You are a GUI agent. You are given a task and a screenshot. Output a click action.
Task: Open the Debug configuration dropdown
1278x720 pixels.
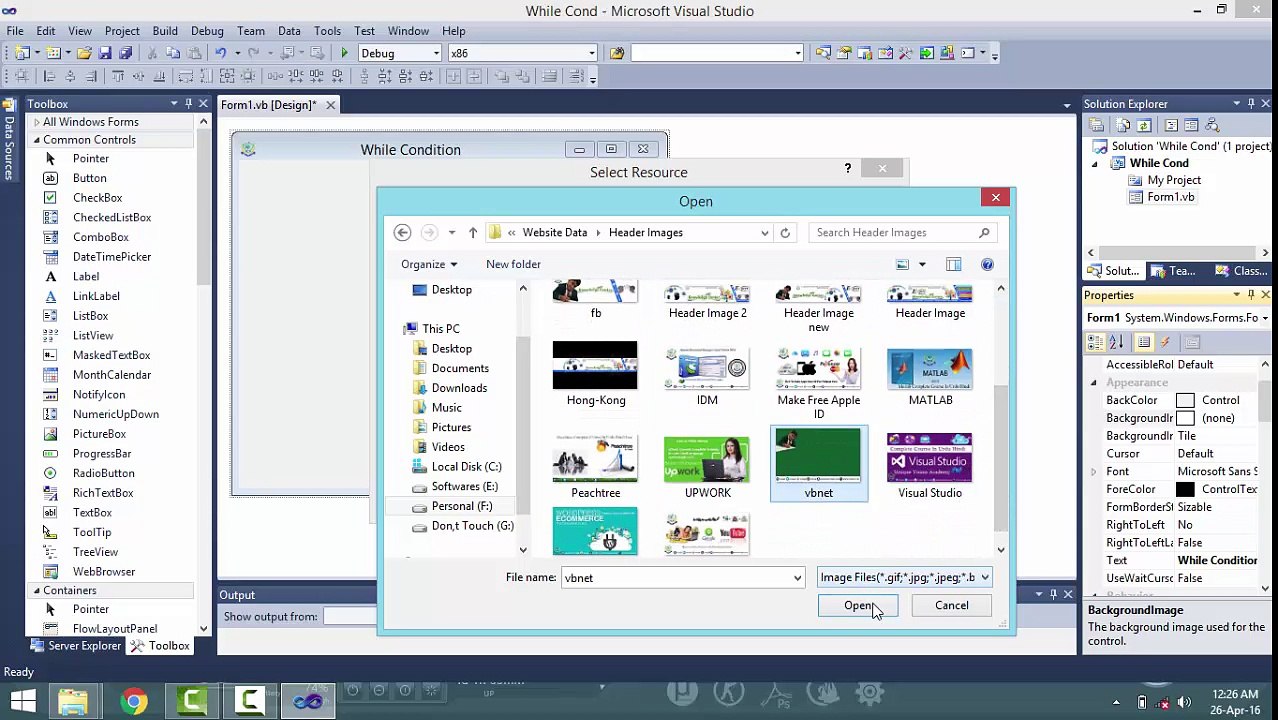tap(436, 53)
